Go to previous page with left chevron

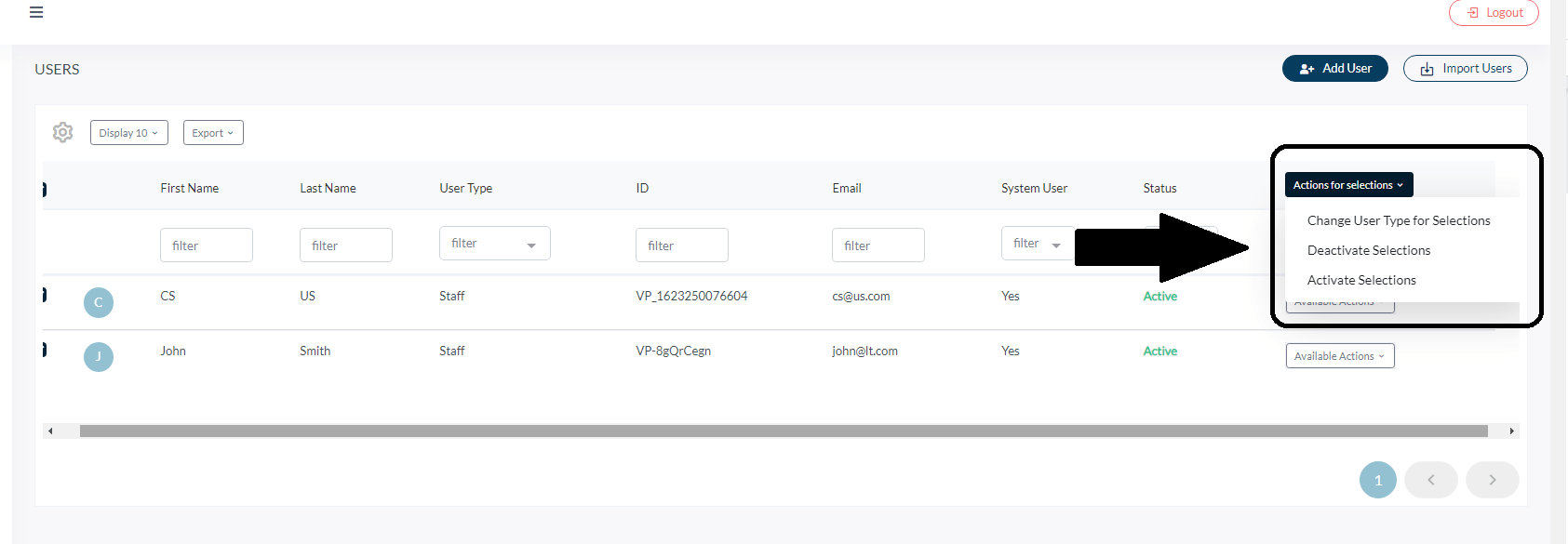click(x=1430, y=480)
